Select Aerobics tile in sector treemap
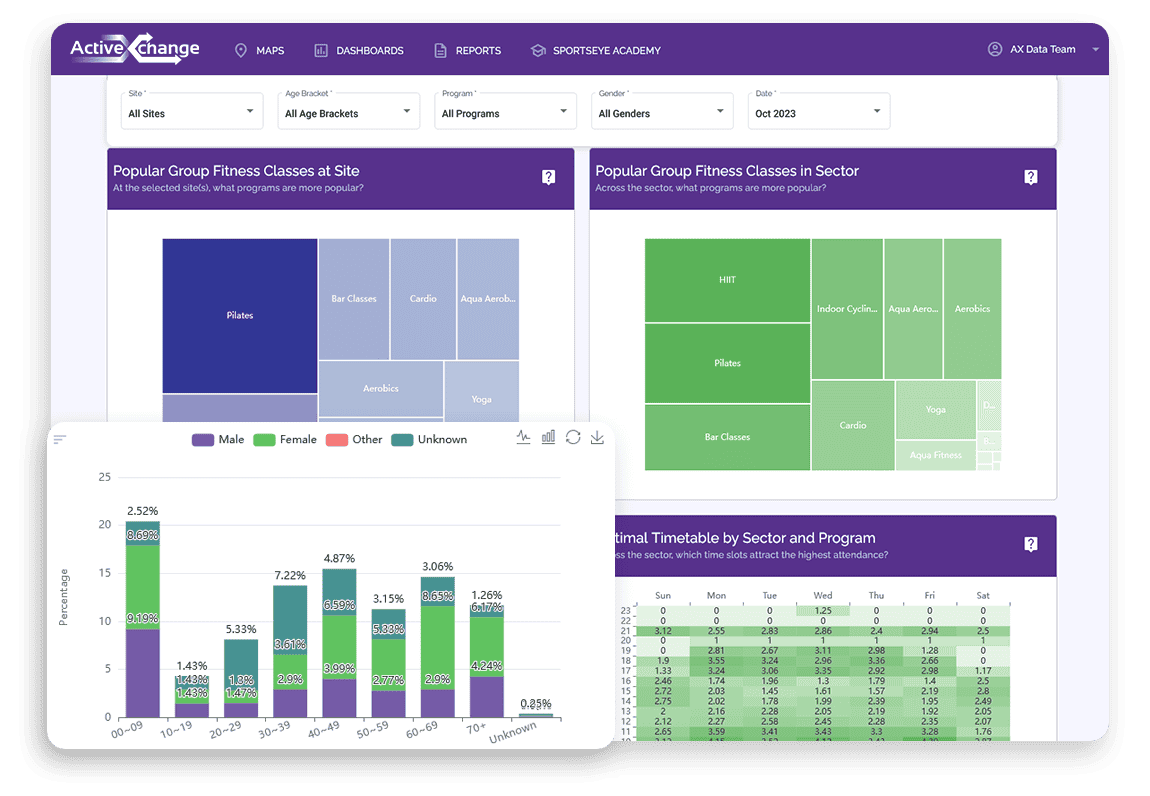Viewport: 1150px width, 796px height. pos(973,309)
